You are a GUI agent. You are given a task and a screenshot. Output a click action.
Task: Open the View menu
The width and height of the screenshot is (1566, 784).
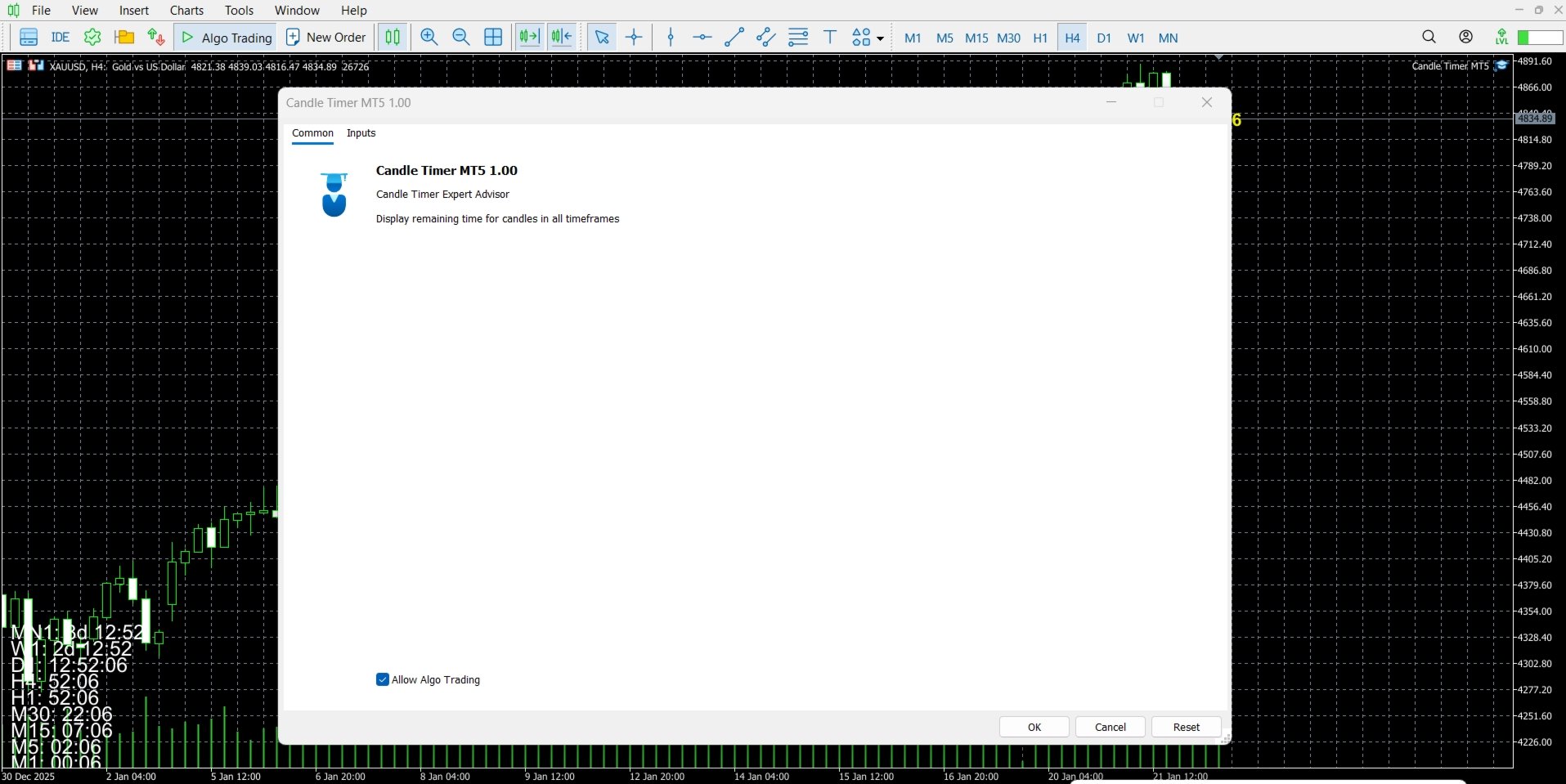click(x=85, y=11)
